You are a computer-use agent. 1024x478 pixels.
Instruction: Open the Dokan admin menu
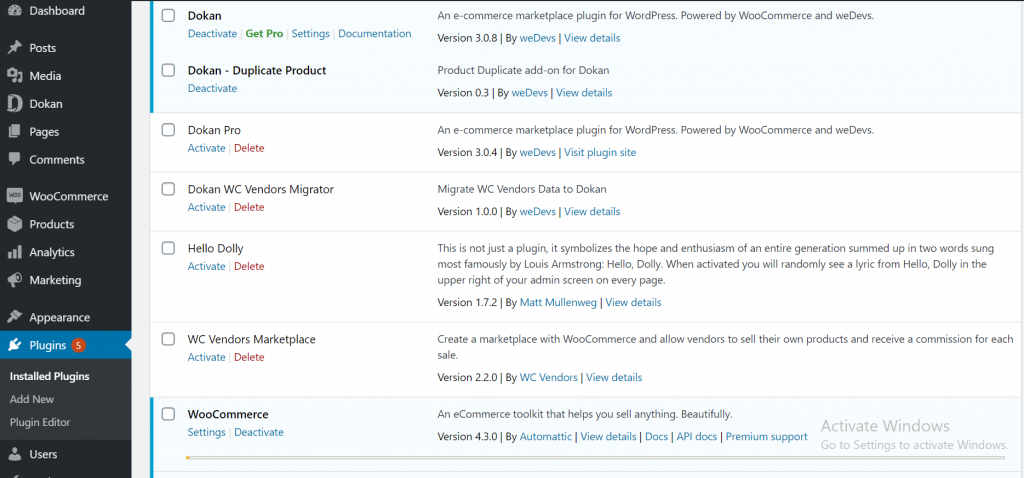click(46, 104)
